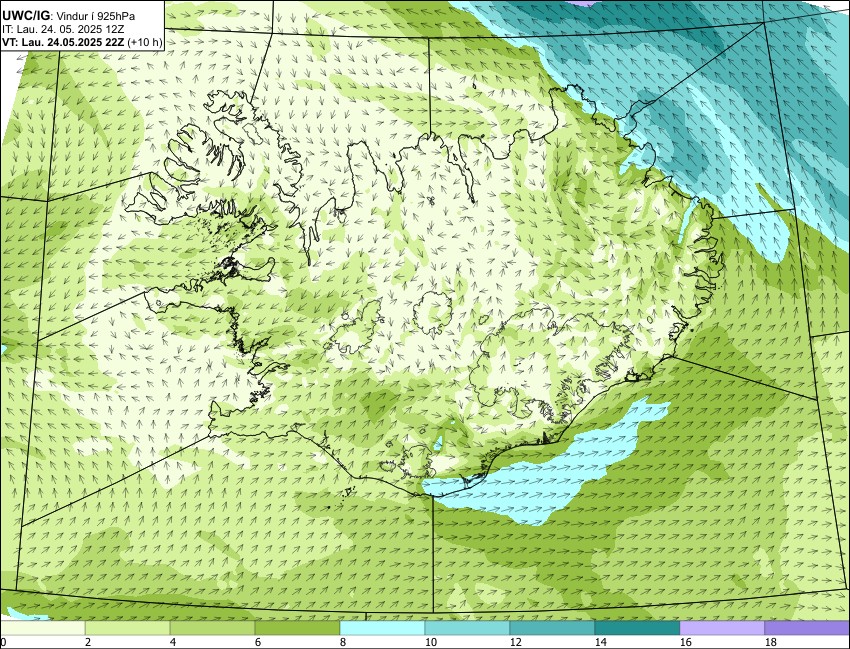Image resolution: width=850 pixels, height=649 pixels.
Task: Click the legend tick label '4'
Action: 173,642
